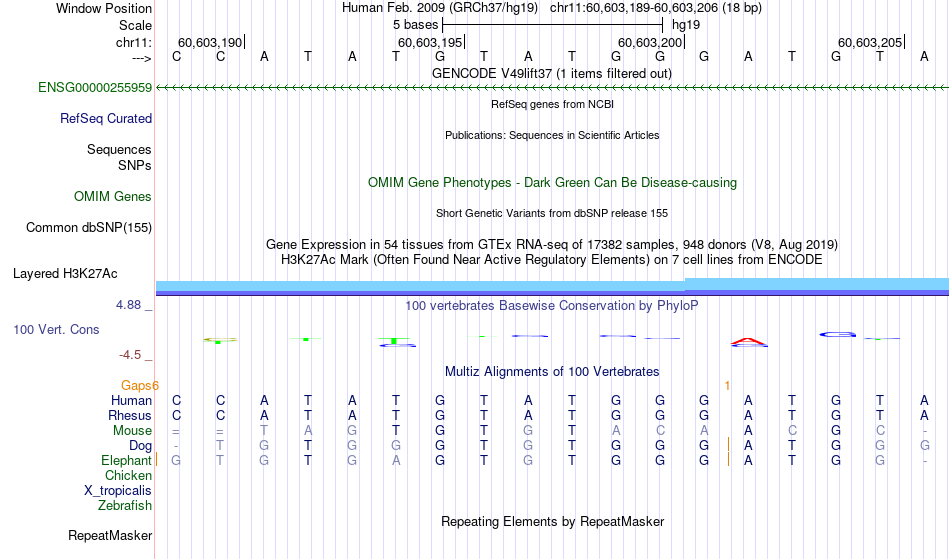Click the orange gap number 1 in Gaps row
The image size is (950, 559).
[x=727, y=386]
